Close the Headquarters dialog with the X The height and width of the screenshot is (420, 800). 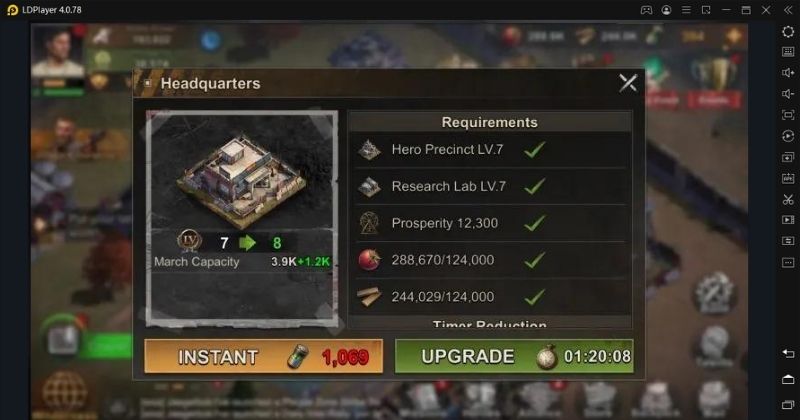(x=628, y=83)
